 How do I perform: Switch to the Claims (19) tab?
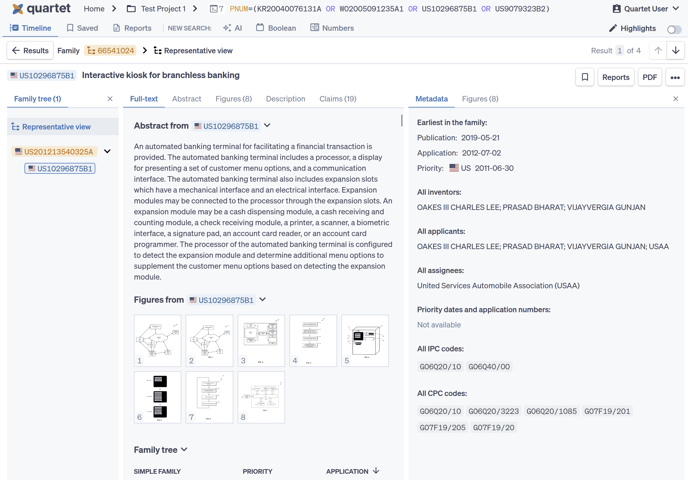[337, 99]
